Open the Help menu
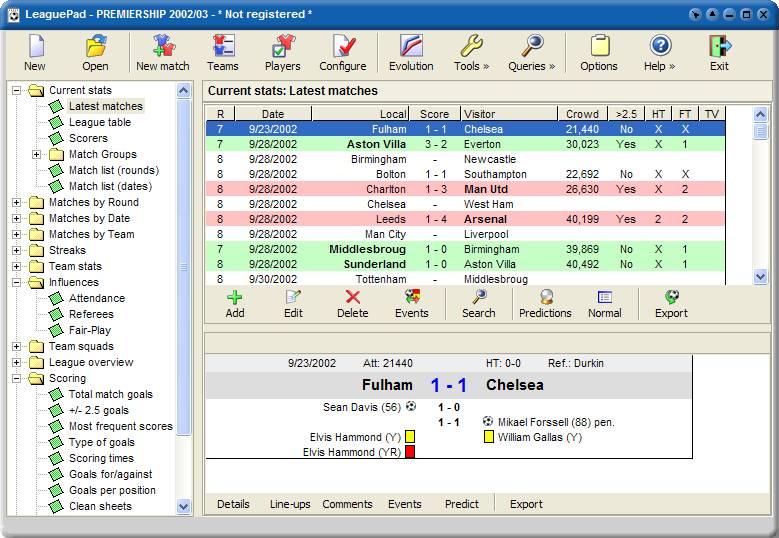Image resolution: width=779 pixels, height=538 pixels. [660, 53]
